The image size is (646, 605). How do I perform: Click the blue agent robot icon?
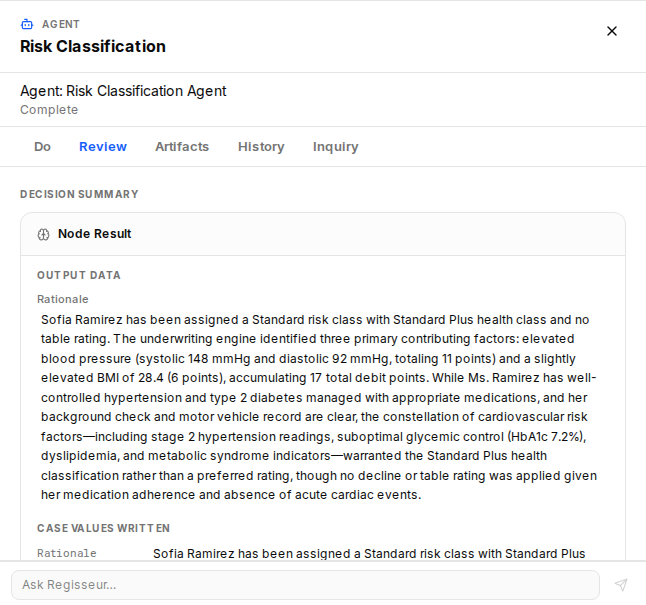point(27,24)
